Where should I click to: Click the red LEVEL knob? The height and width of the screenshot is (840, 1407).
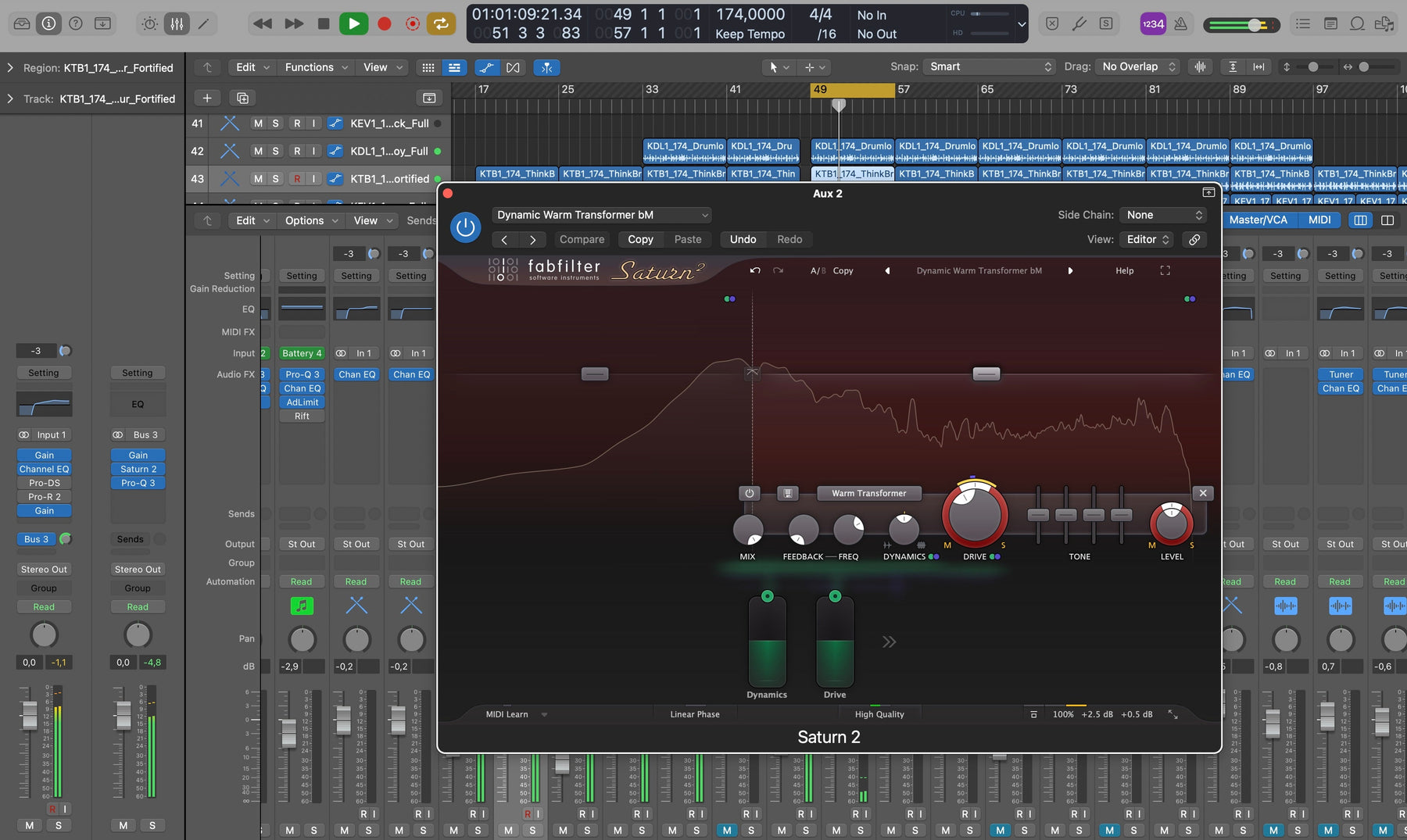(1171, 523)
